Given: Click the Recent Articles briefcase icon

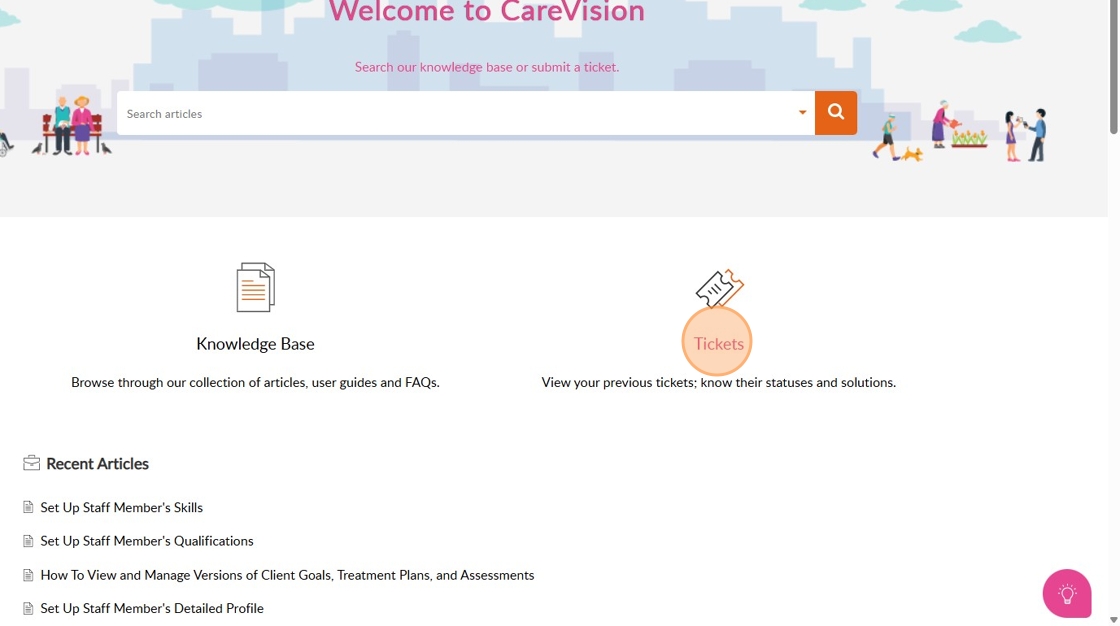Looking at the screenshot, I should (x=31, y=463).
